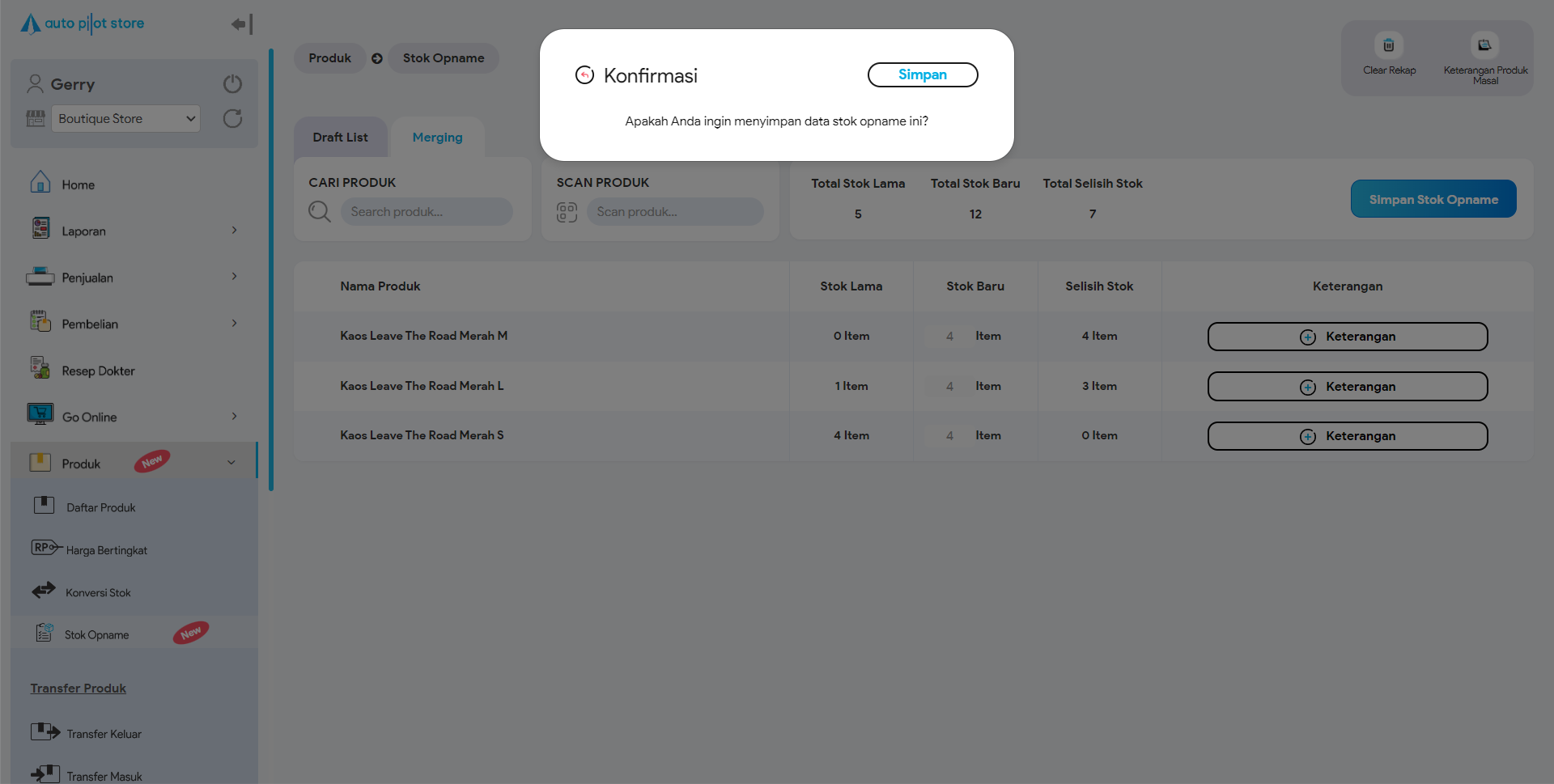Switch to the Draft List tab
1554x784 pixels.
coord(340,138)
